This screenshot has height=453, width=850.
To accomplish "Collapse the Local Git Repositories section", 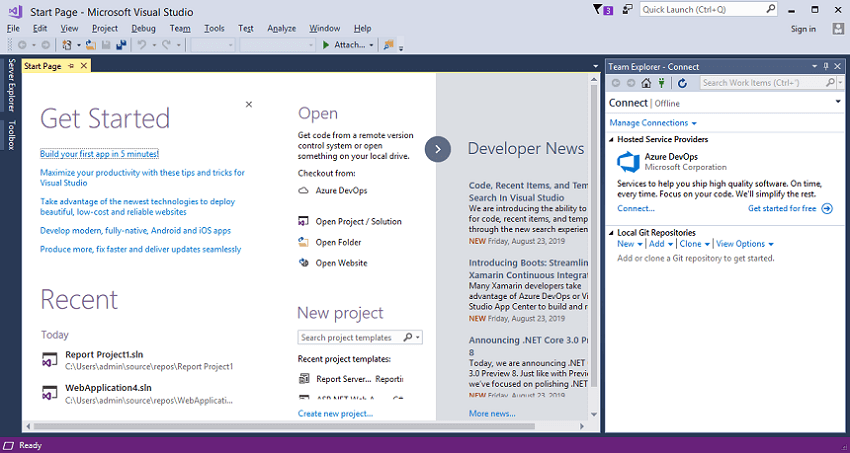I will [x=612, y=233].
